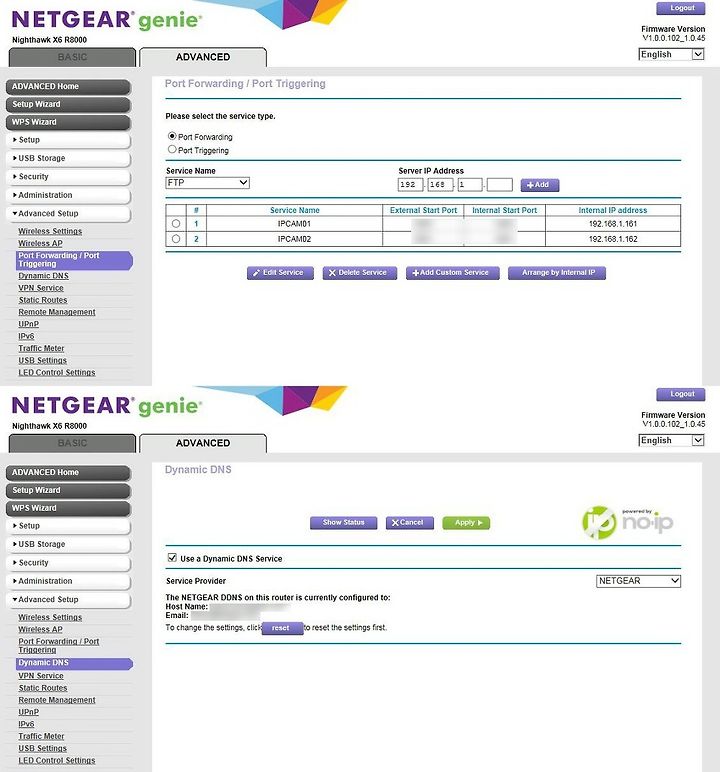
Task: Open Wireless AP link in upper sidebar
Action: (40, 244)
